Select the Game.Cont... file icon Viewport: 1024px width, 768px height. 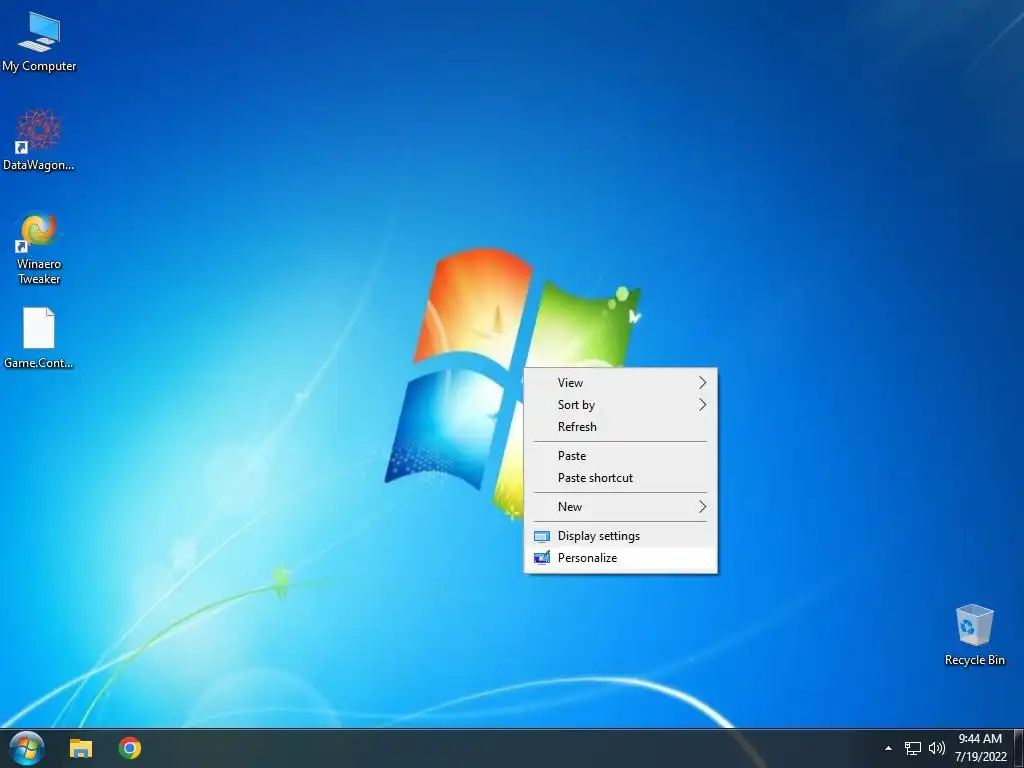[x=39, y=338]
